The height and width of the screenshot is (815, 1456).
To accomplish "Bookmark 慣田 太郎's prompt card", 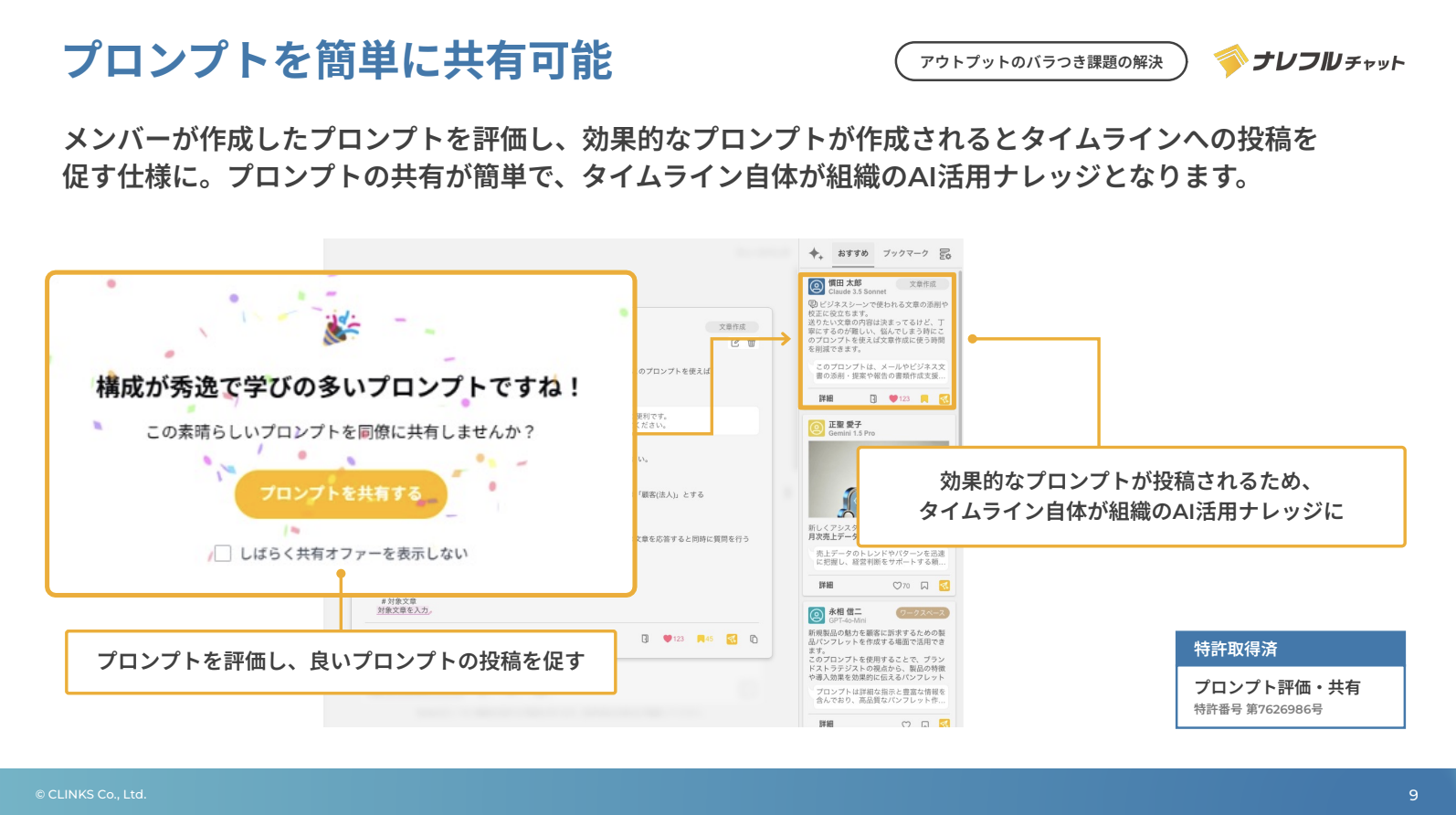I will 924,399.
